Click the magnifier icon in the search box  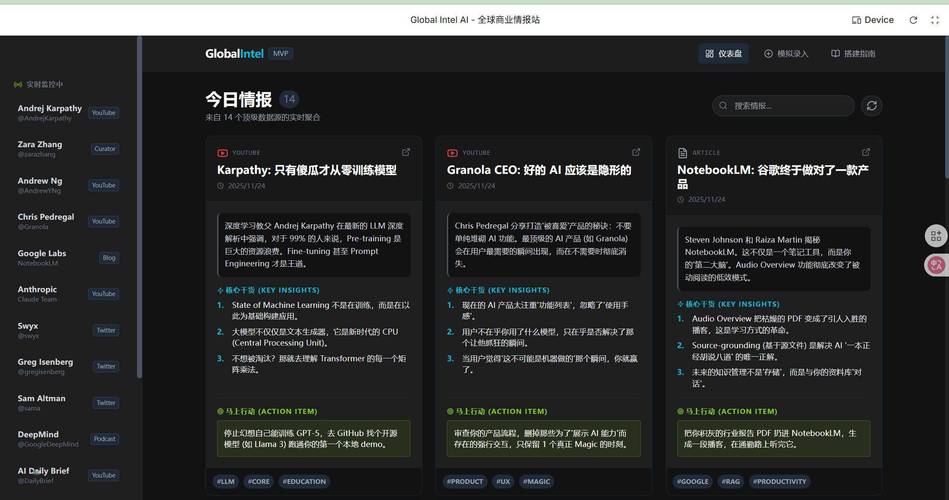click(x=723, y=105)
